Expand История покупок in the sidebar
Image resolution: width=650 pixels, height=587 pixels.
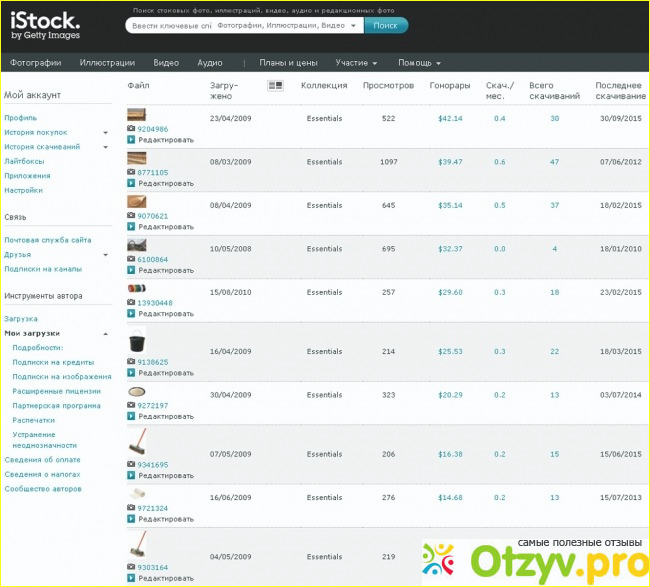(x=105, y=132)
